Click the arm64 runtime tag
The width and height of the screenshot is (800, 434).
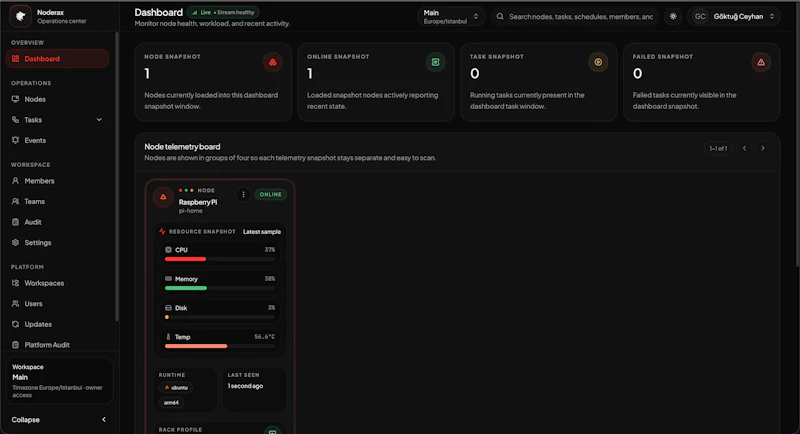pyautogui.click(x=171, y=402)
